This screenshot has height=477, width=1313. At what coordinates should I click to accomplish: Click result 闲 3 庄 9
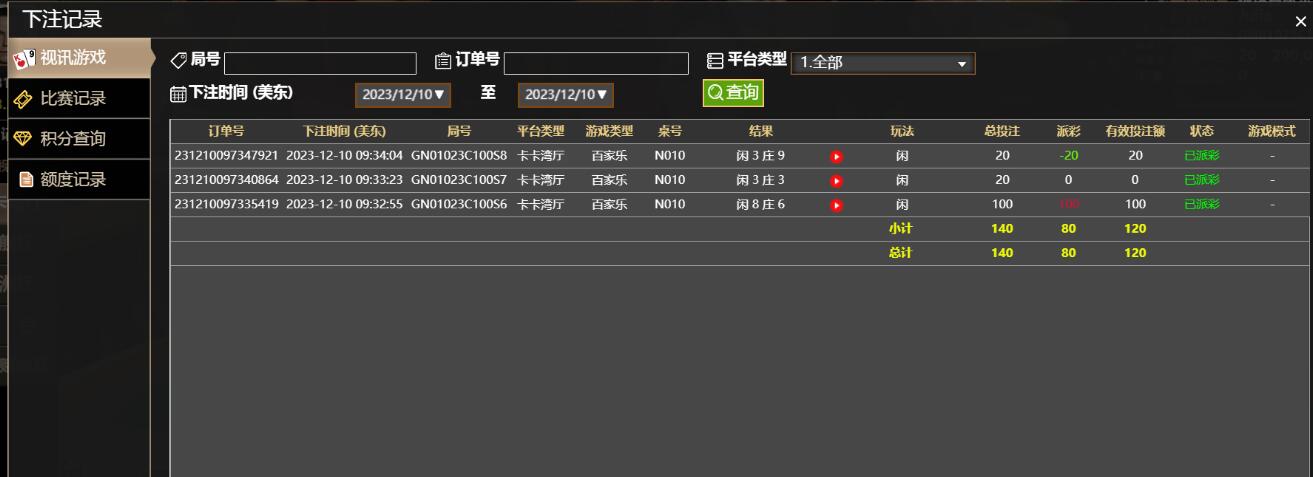(761, 156)
